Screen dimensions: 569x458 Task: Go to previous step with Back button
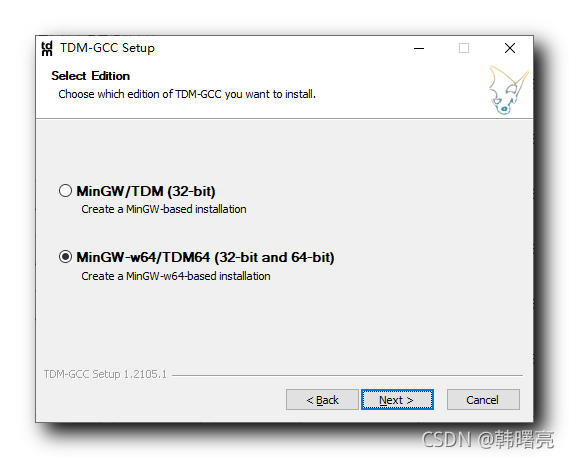click(322, 400)
